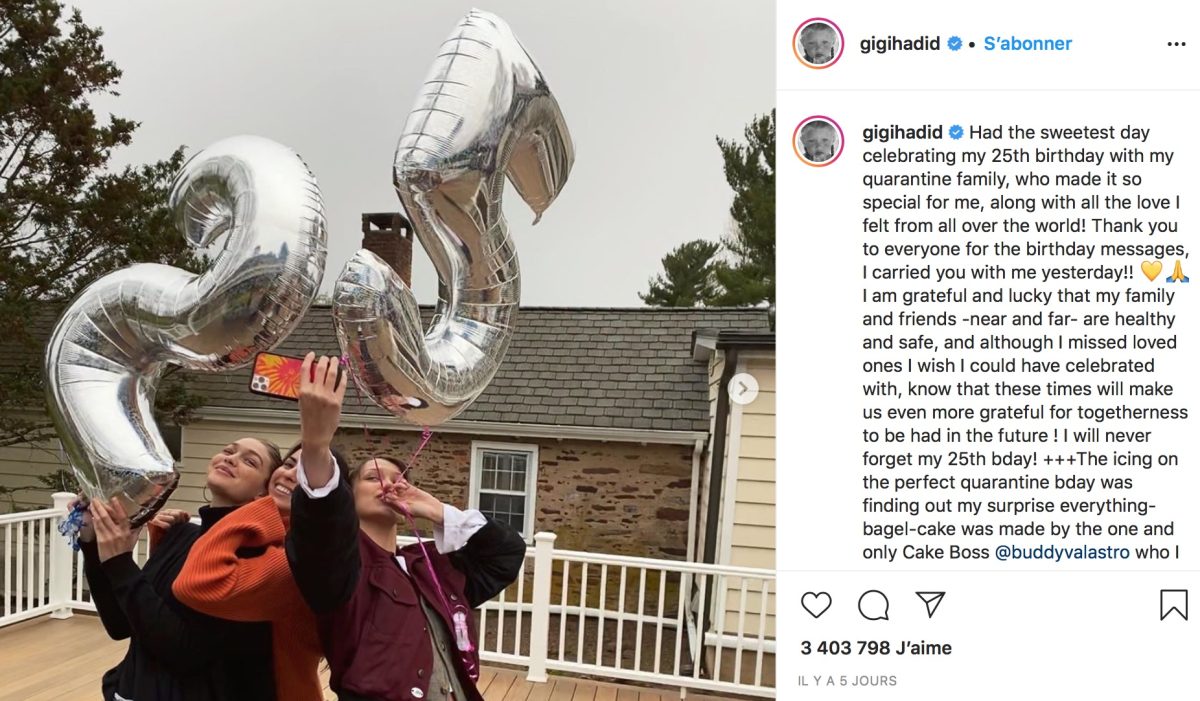The width and height of the screenshot is (1200, 701).
Task: Click the praying hands emoji in caption
Action: click(x=1177, y=272)
